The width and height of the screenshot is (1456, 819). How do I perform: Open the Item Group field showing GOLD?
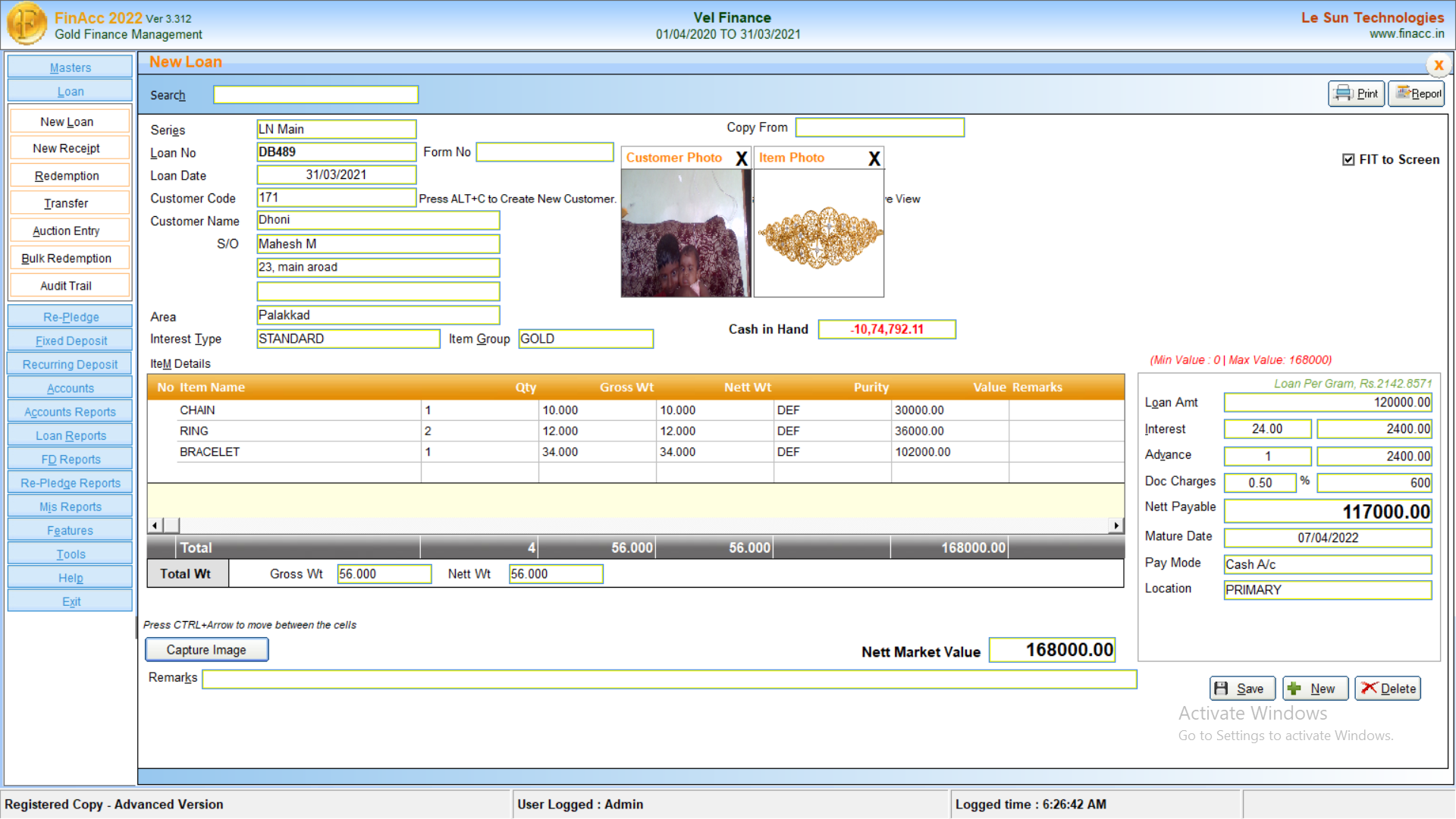point(585,338)
